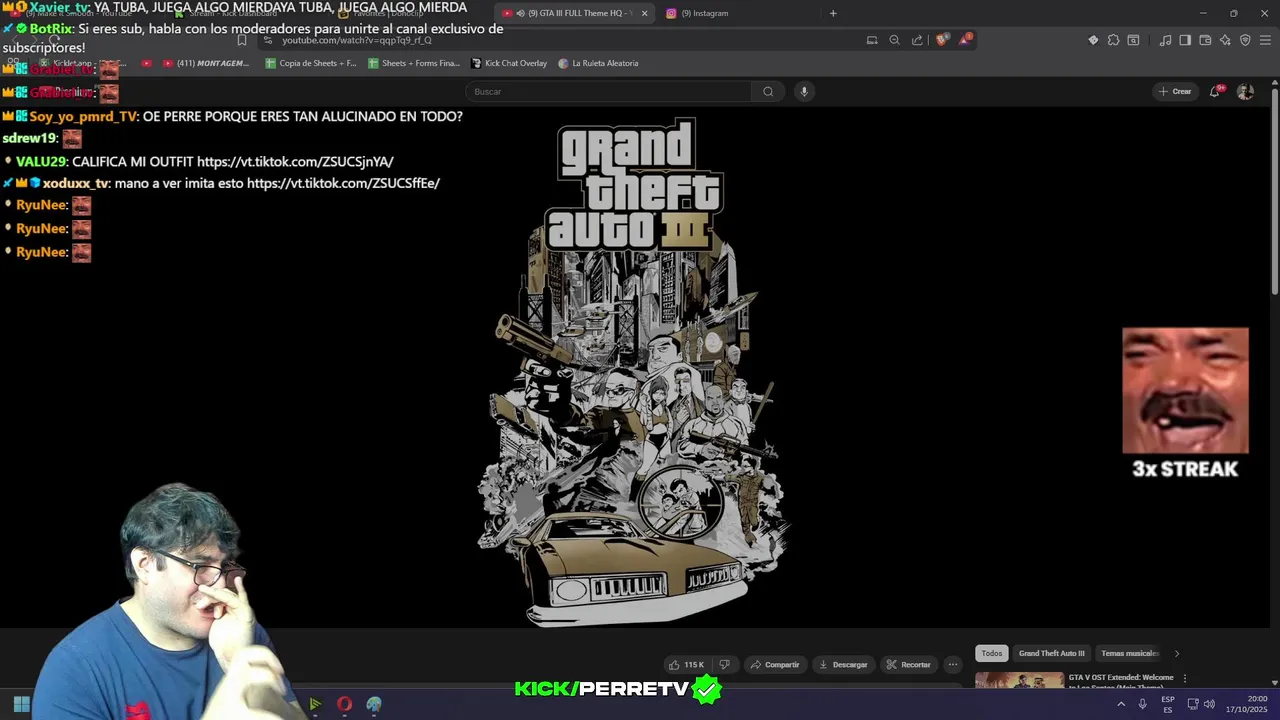Download the video with Descargar button
Image resolution: width=1280 pixels, height=720 pixels.
pos(843,665)
